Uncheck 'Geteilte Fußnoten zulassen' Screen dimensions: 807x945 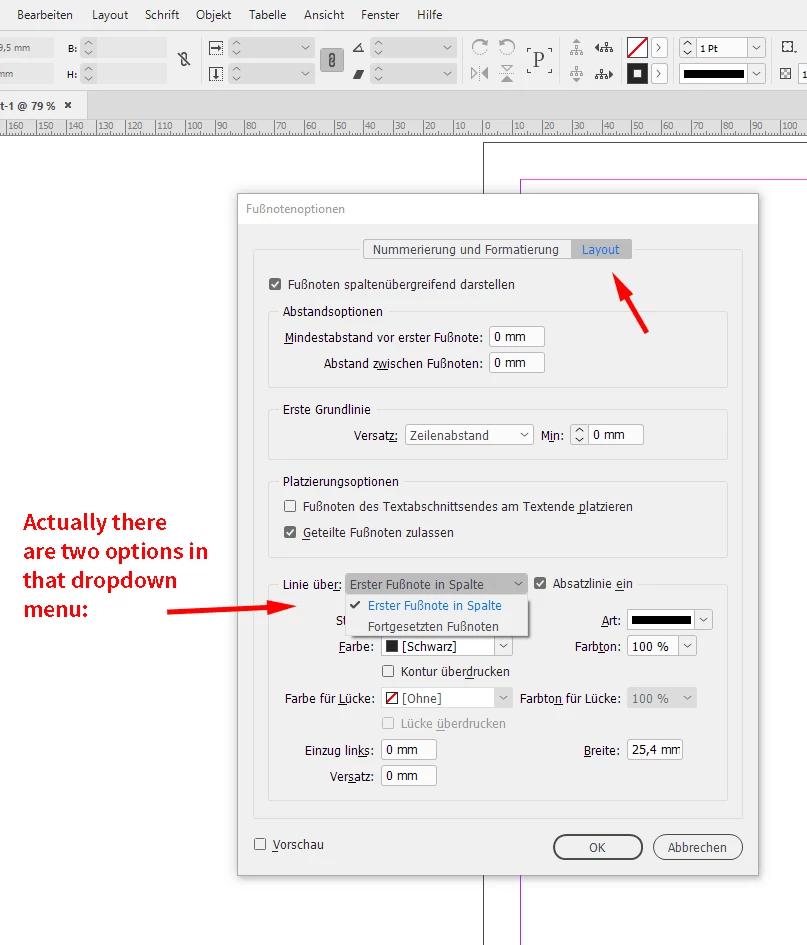(290, 532)
